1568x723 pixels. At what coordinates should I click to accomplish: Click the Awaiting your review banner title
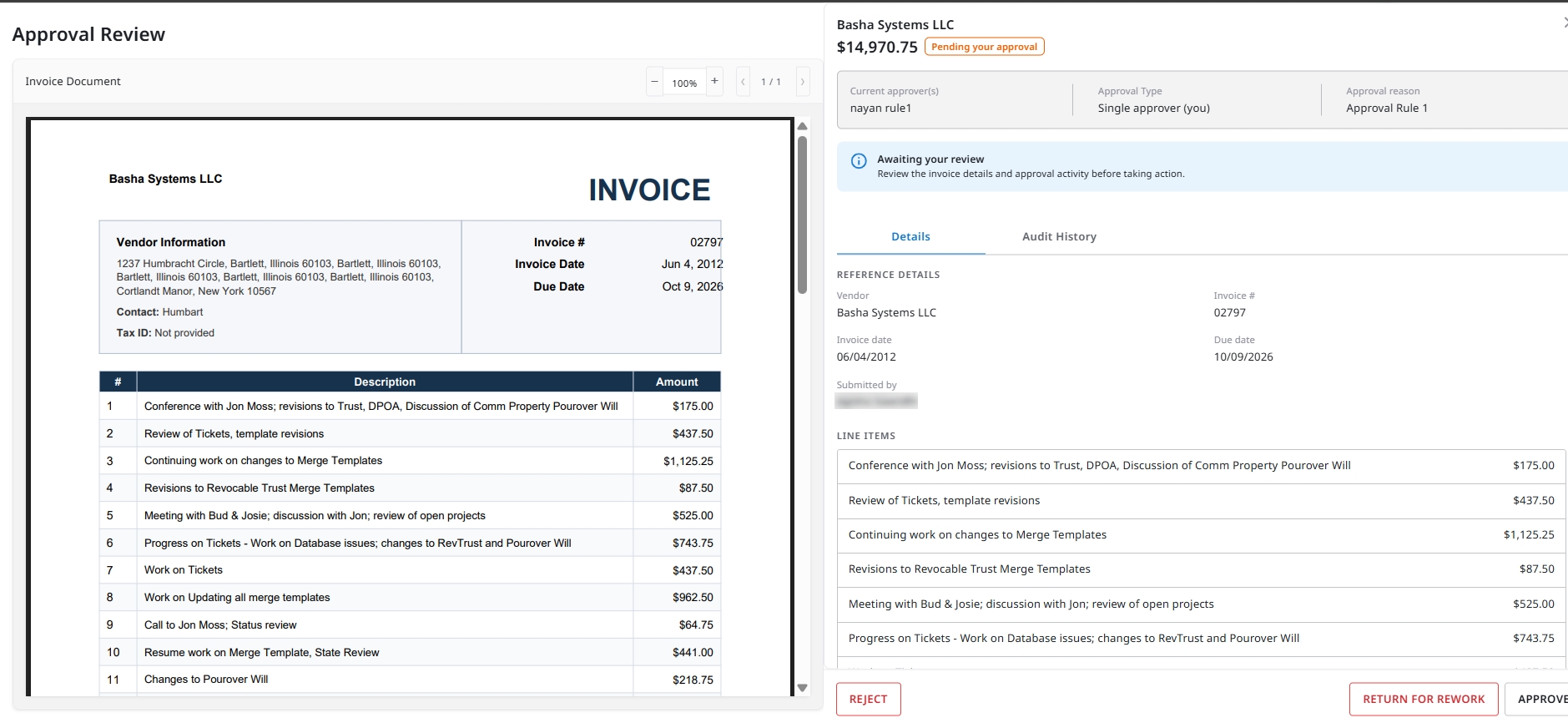(930, 159)
